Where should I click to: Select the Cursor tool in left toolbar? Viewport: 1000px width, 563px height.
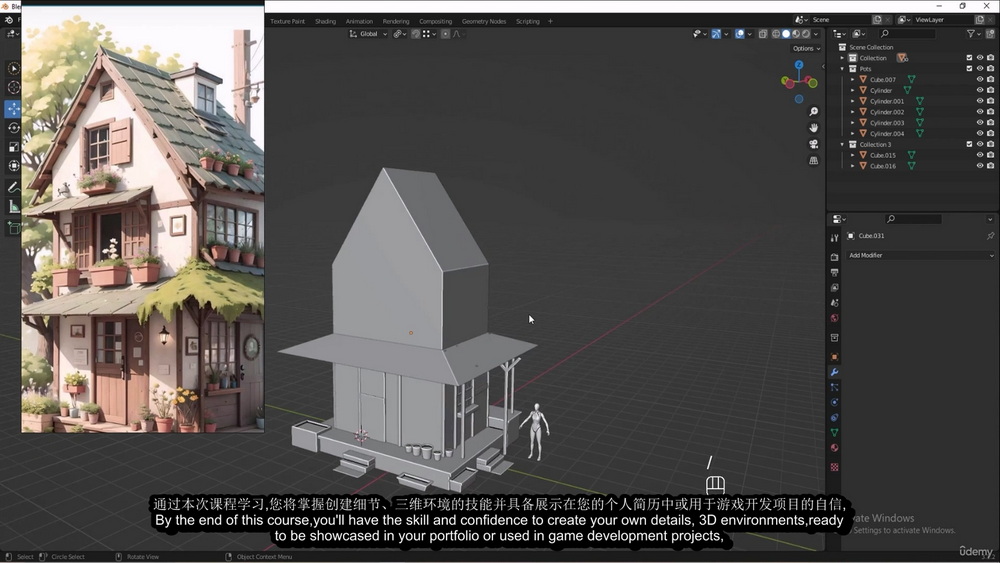13,87
